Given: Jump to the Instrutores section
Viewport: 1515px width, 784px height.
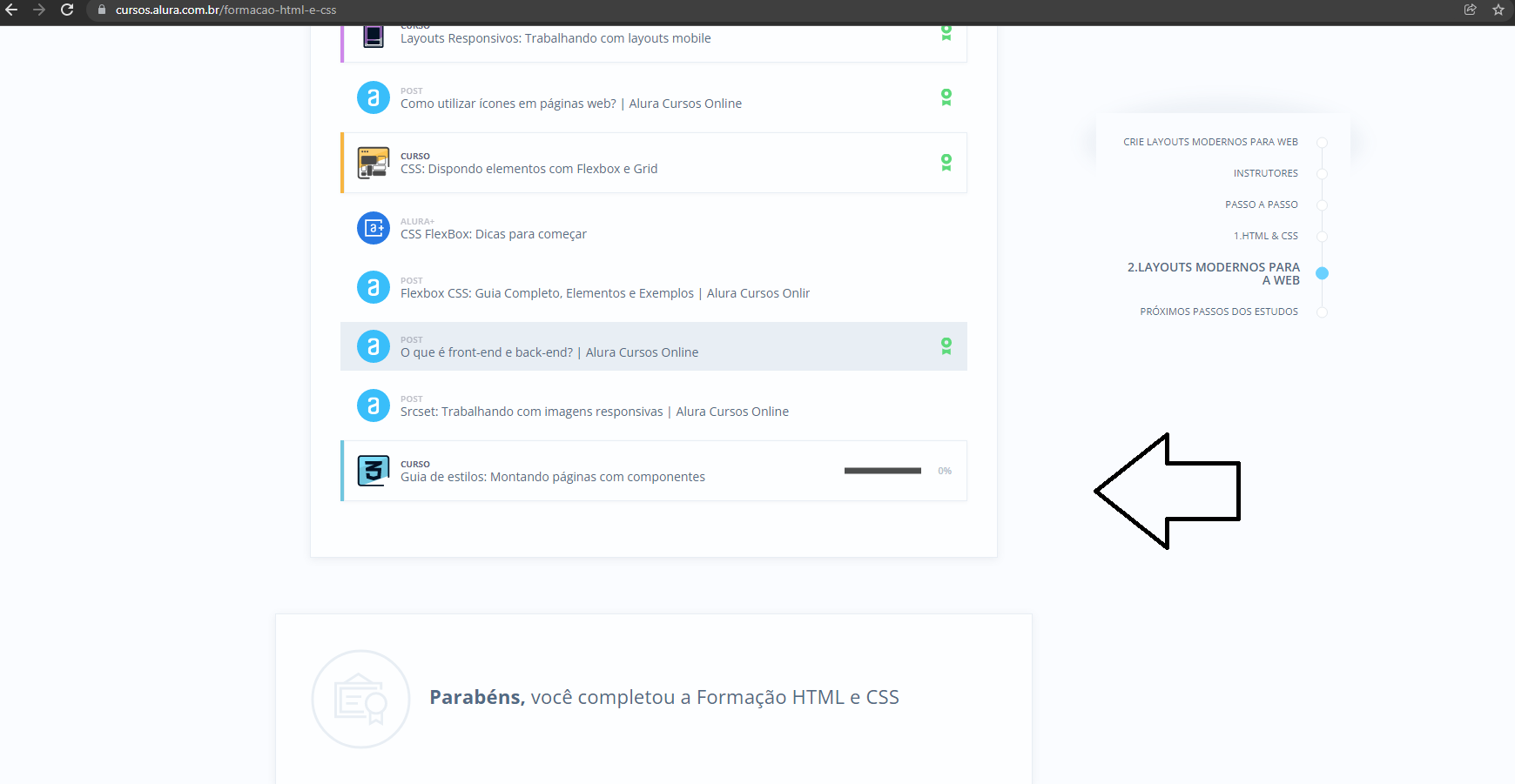Looking at the screenshot, I should coord(1265,173).
